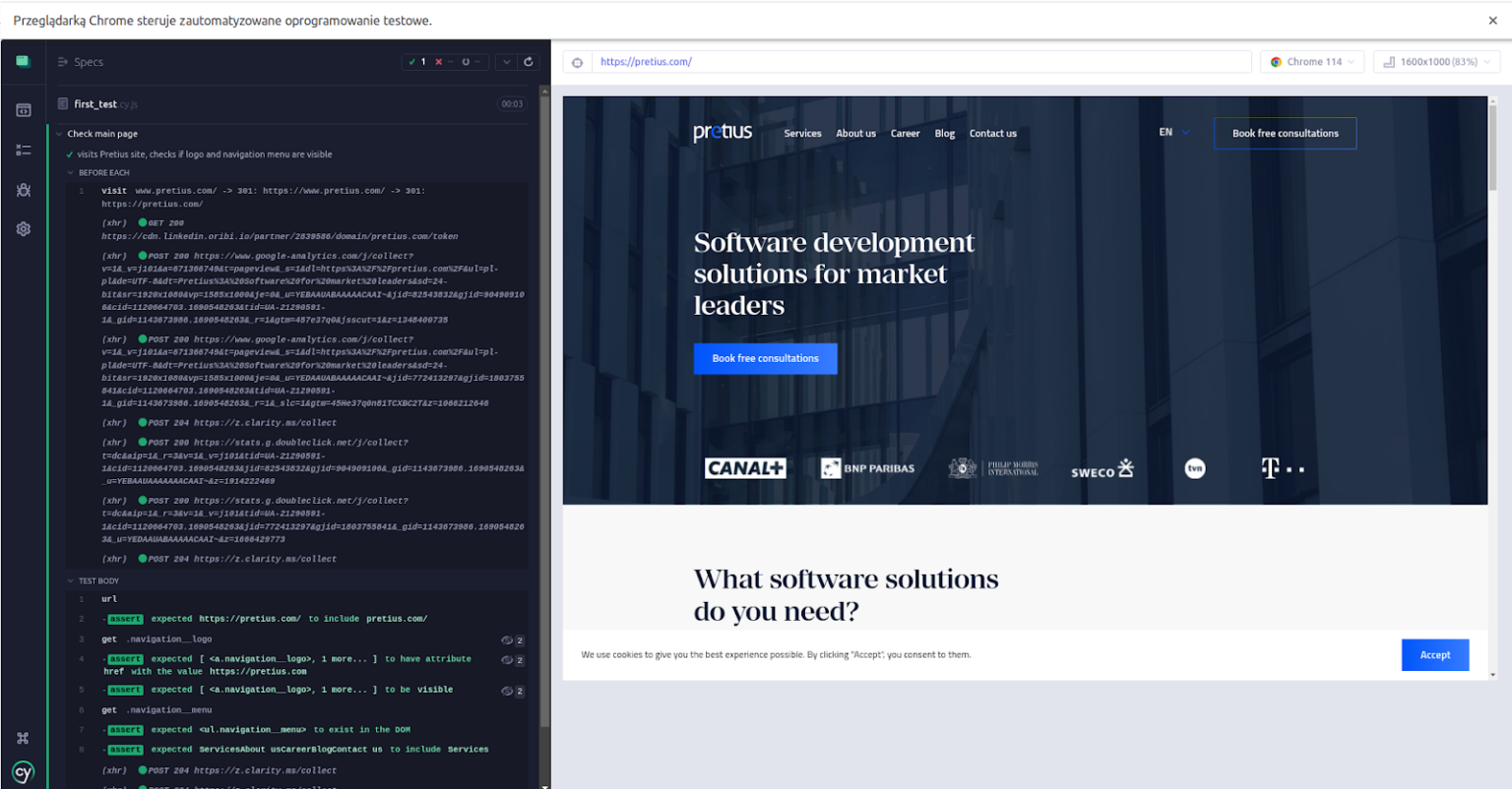Viewport: 1512px width, 789px height.
Task: Open the Runs icon in sidebar
Action: 24,150
